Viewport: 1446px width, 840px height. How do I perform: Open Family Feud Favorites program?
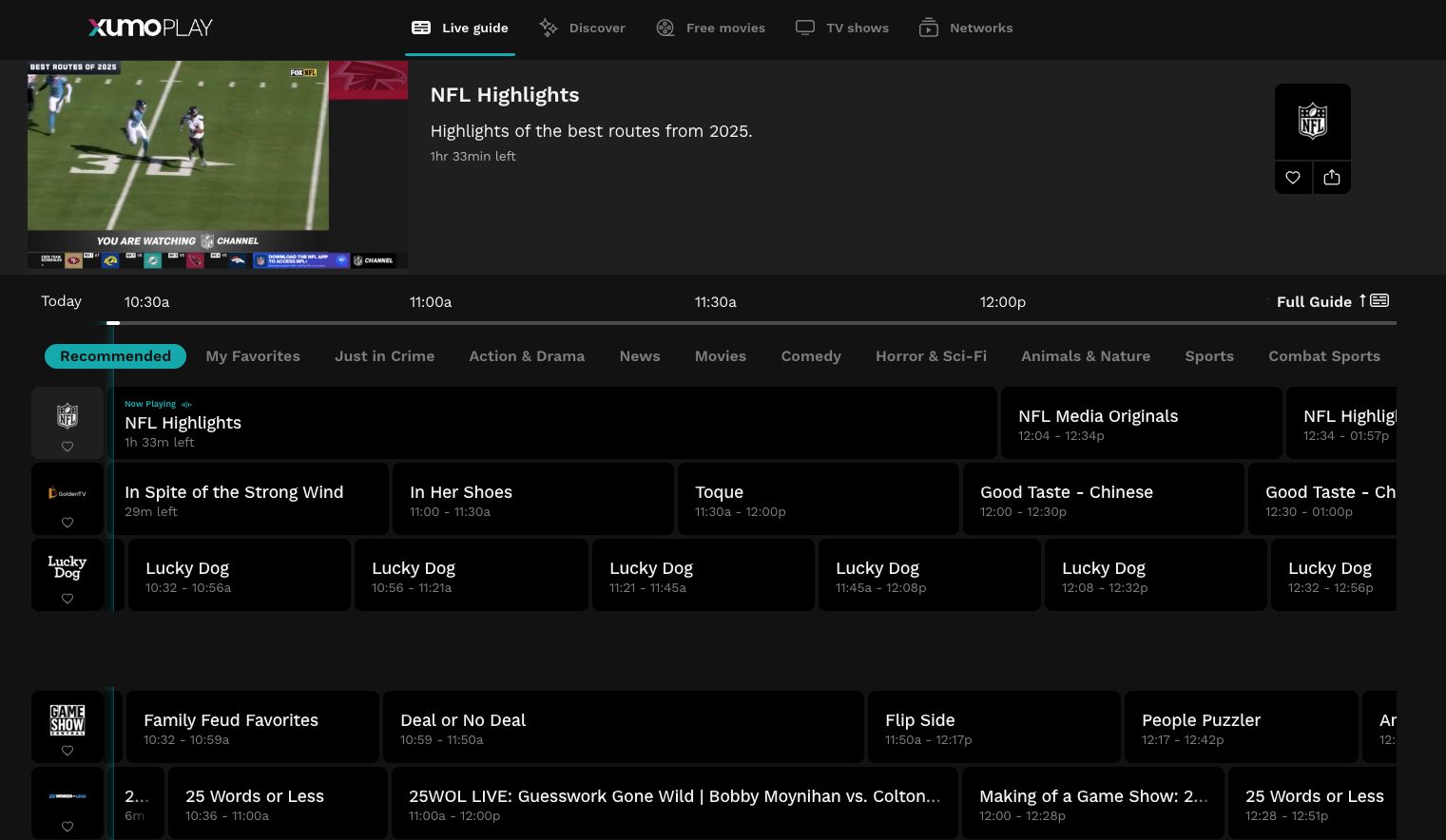pos(253,727)
